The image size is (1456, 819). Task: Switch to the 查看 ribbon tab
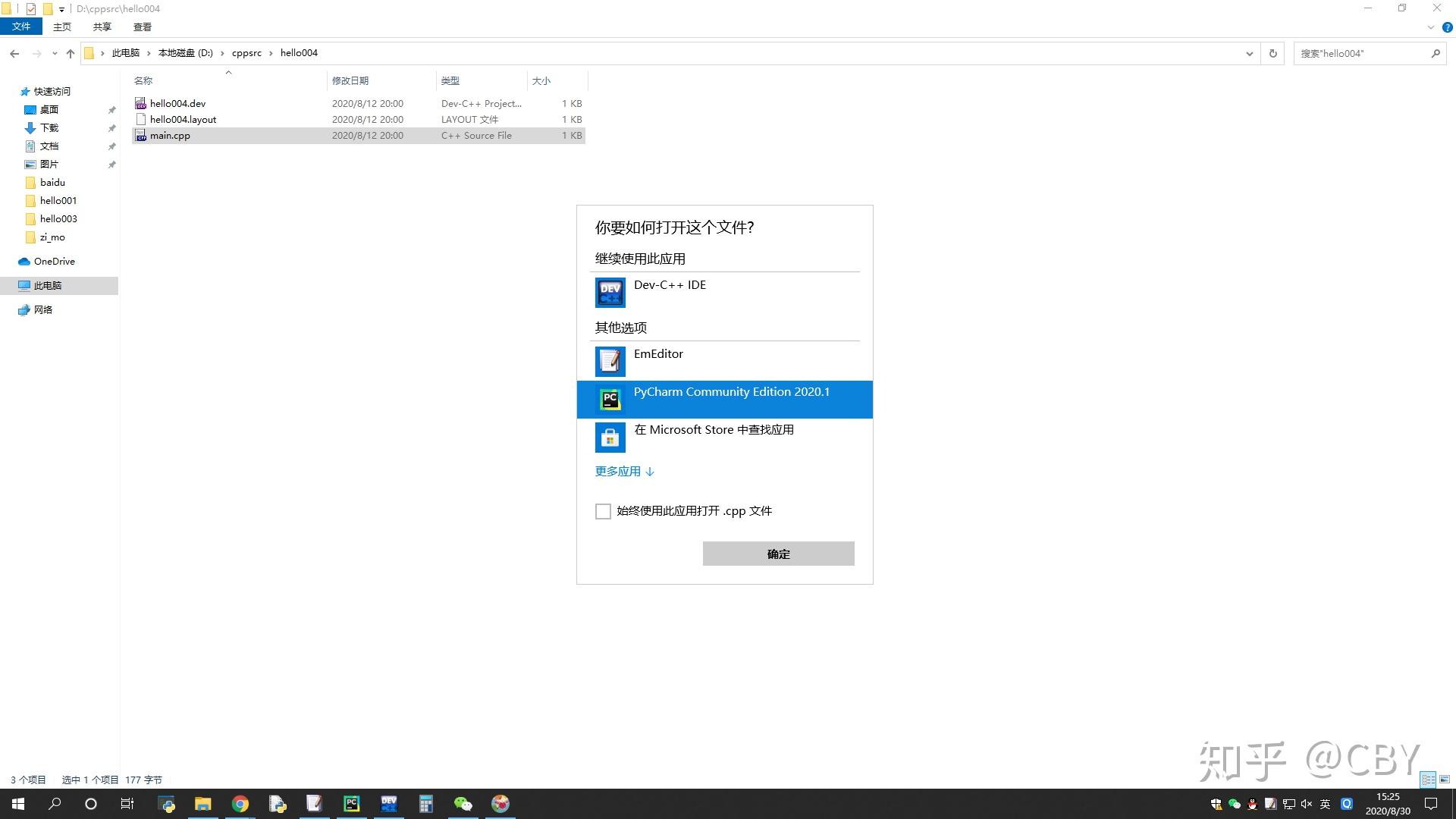141,27
